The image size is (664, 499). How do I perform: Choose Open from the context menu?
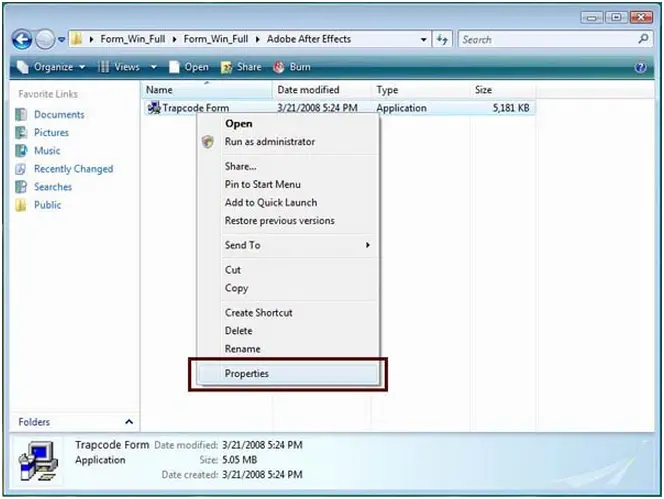click(x=288, y=124)
